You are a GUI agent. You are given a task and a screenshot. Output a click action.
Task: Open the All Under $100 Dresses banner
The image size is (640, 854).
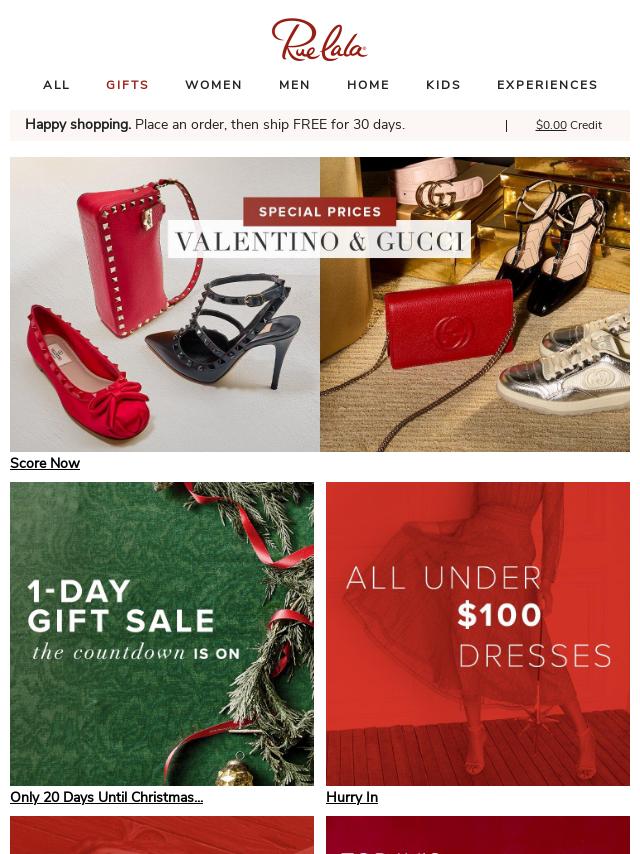click(478, 633)
